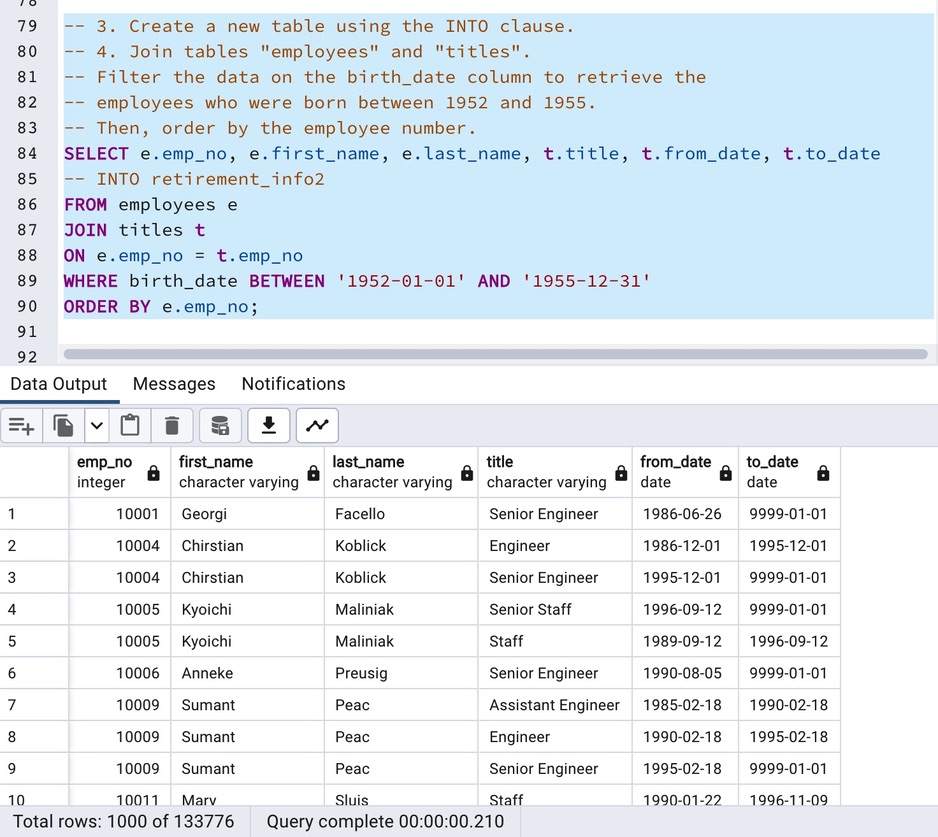Screen dimensions: 938x837
Task: Click the emp_no column lock icon
Action: click(x=154, y=473)
